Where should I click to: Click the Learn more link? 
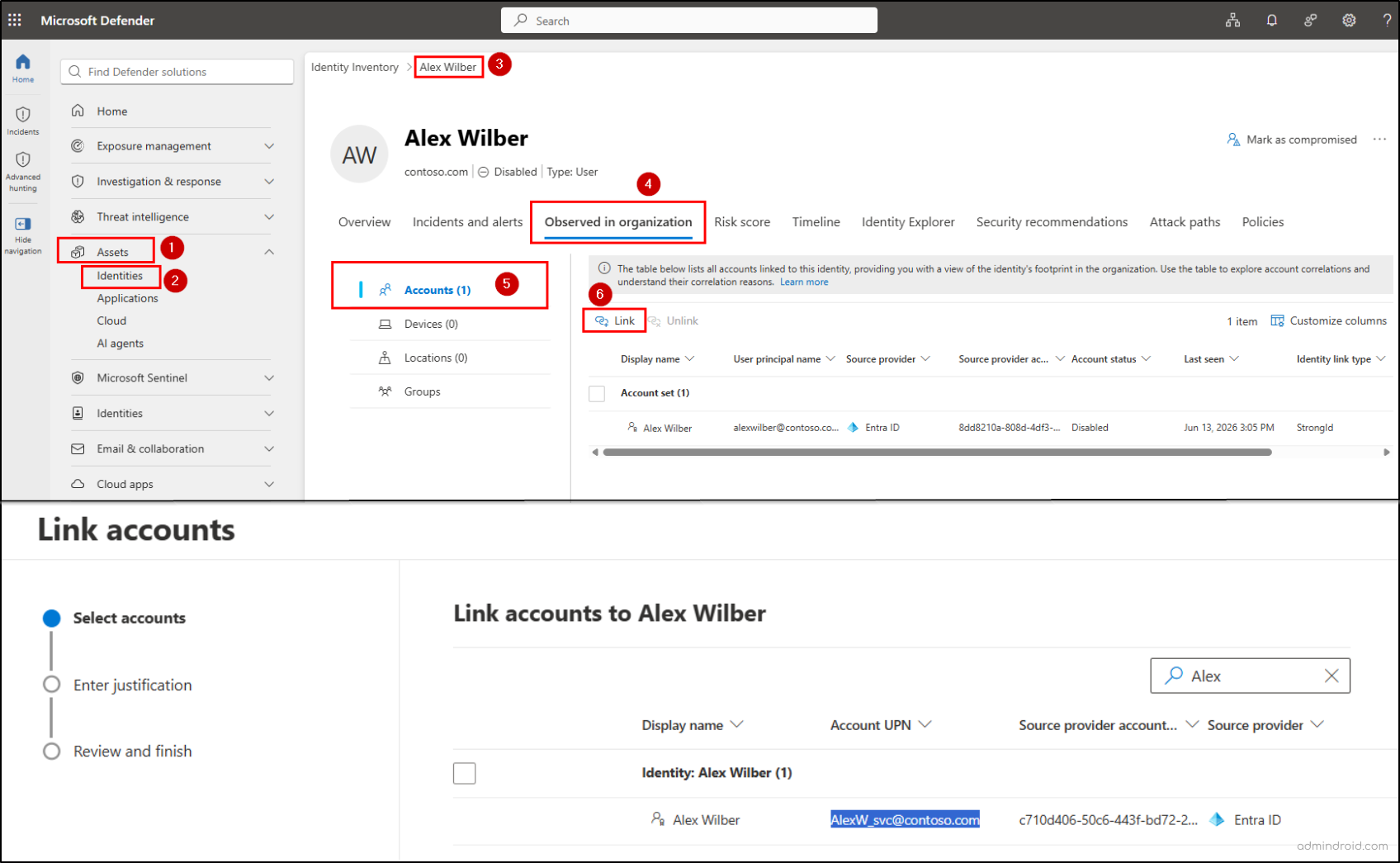pos(804,282)
